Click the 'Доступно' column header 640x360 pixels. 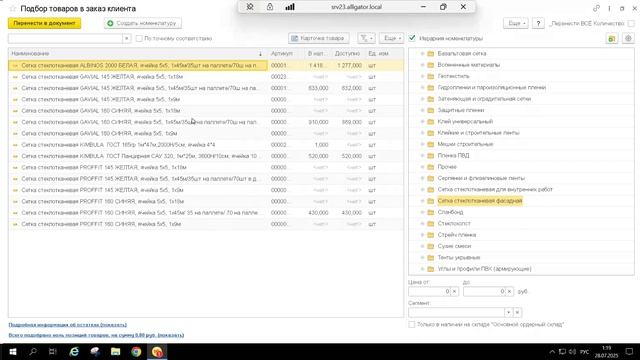(347, 53)
